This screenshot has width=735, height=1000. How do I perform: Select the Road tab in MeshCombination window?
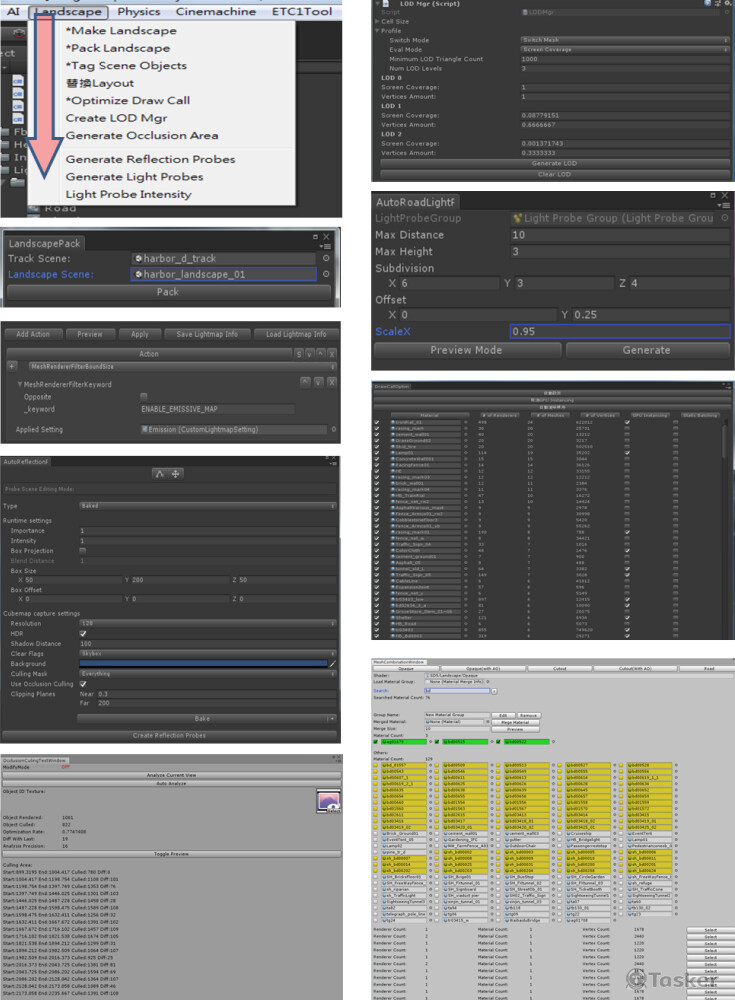[x=708, y=668]
